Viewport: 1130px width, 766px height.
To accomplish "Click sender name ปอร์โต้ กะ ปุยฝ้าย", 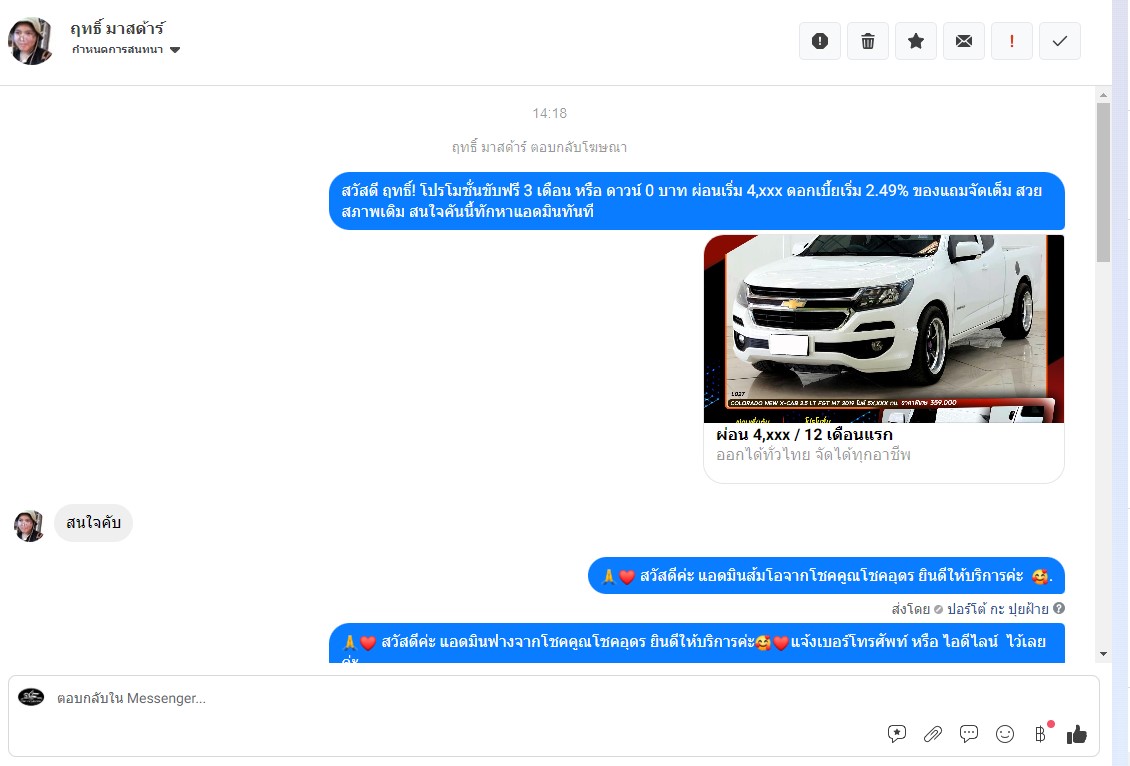I will (997, 609).
